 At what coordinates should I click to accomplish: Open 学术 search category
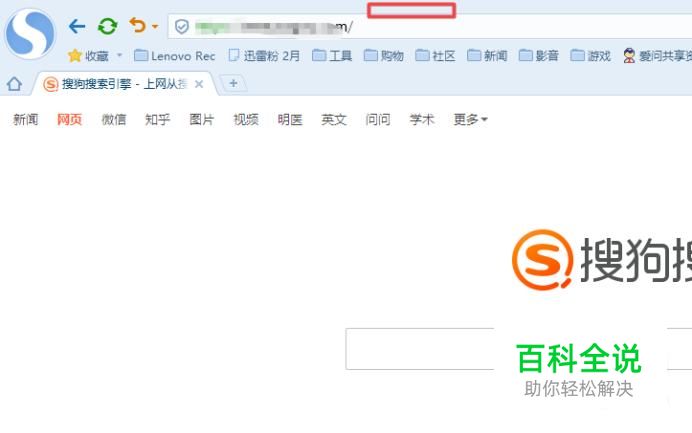[x=422, y=119]
